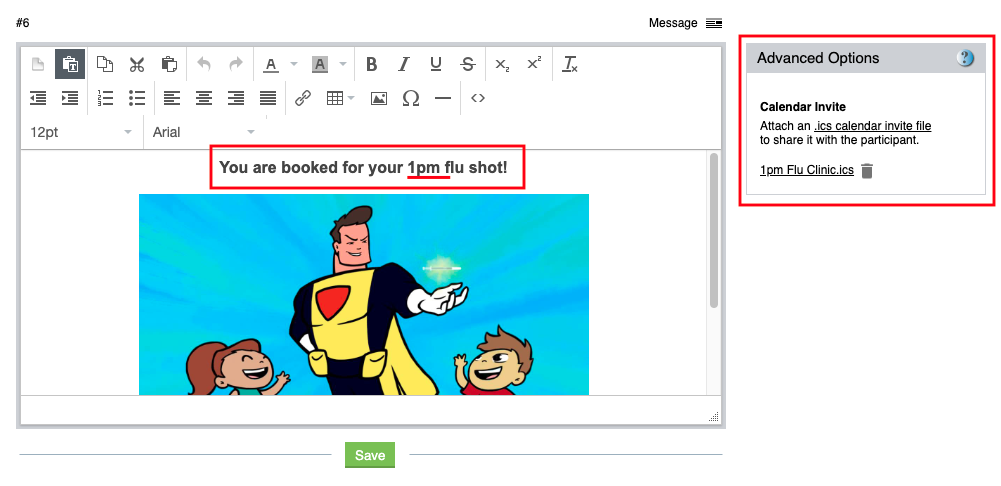Open the 1pm Flu Clinic.ics attachment
Image resolution: width=1001 pixels, height=486 pixels.
(807, 170)
